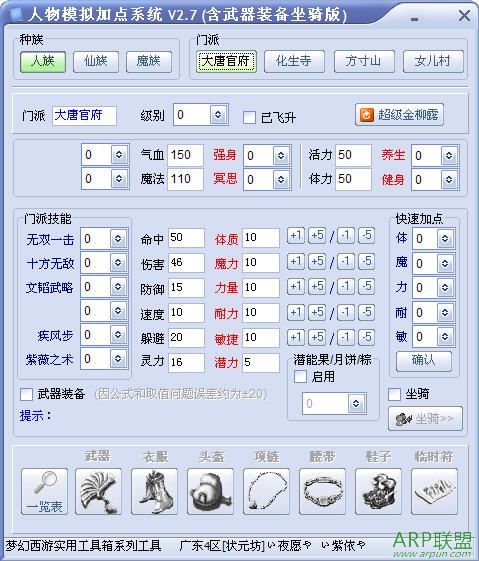
Task: Select the 人族 race toggle
Action: (43, 62)
